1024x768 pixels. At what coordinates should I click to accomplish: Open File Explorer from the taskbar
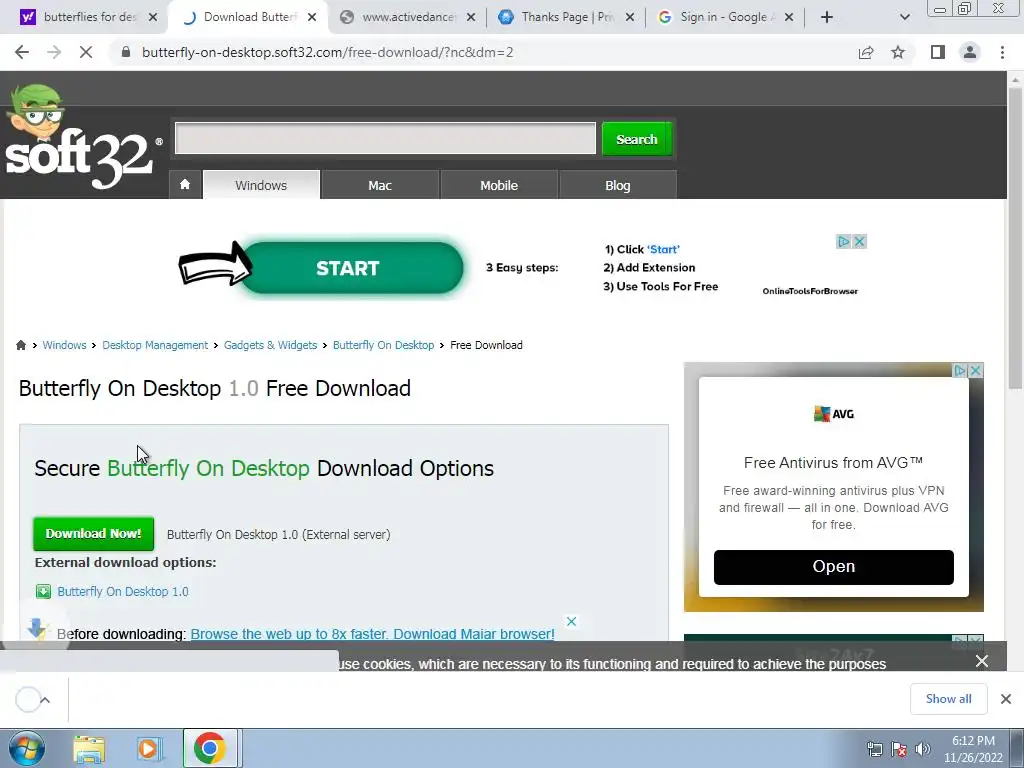89,748
